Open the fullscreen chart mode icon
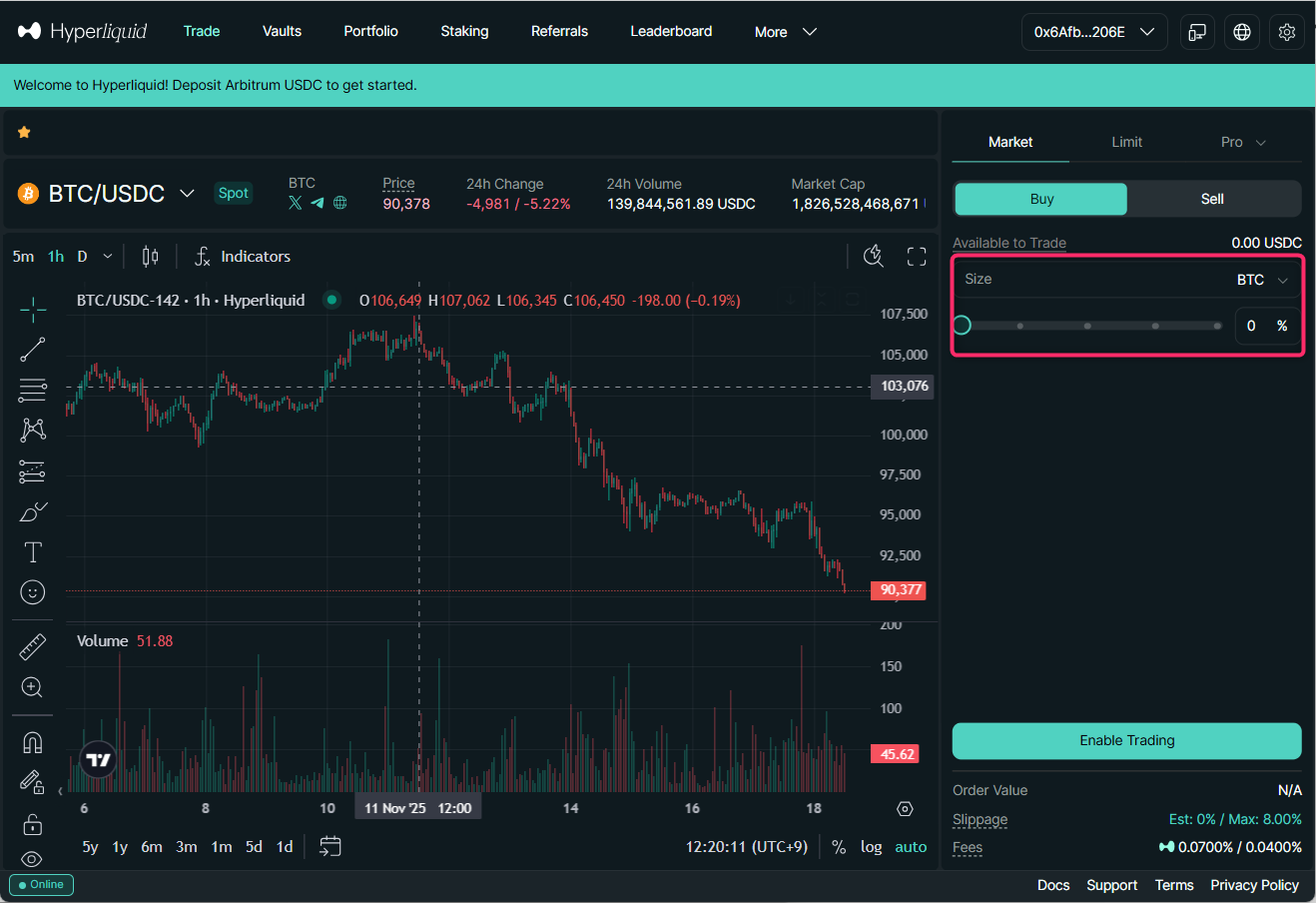 click(917, 257)
